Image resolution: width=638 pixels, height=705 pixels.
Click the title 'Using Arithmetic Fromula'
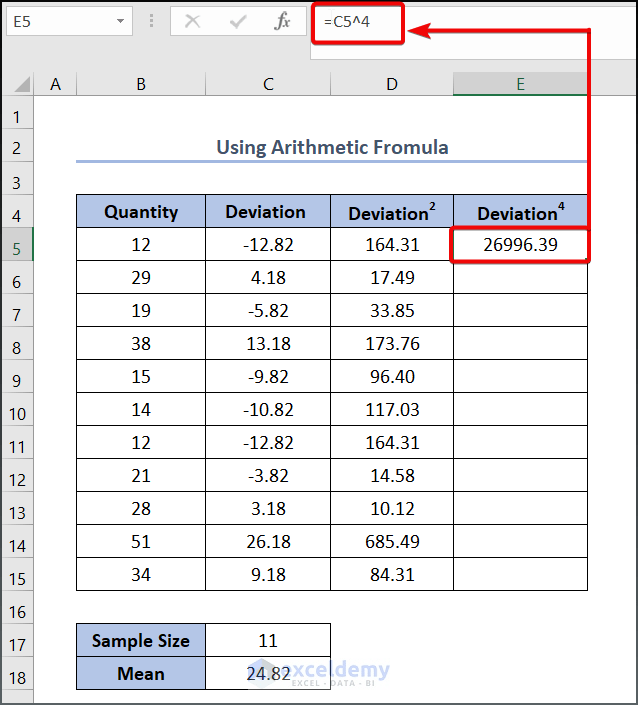click(x=332, y=147)
